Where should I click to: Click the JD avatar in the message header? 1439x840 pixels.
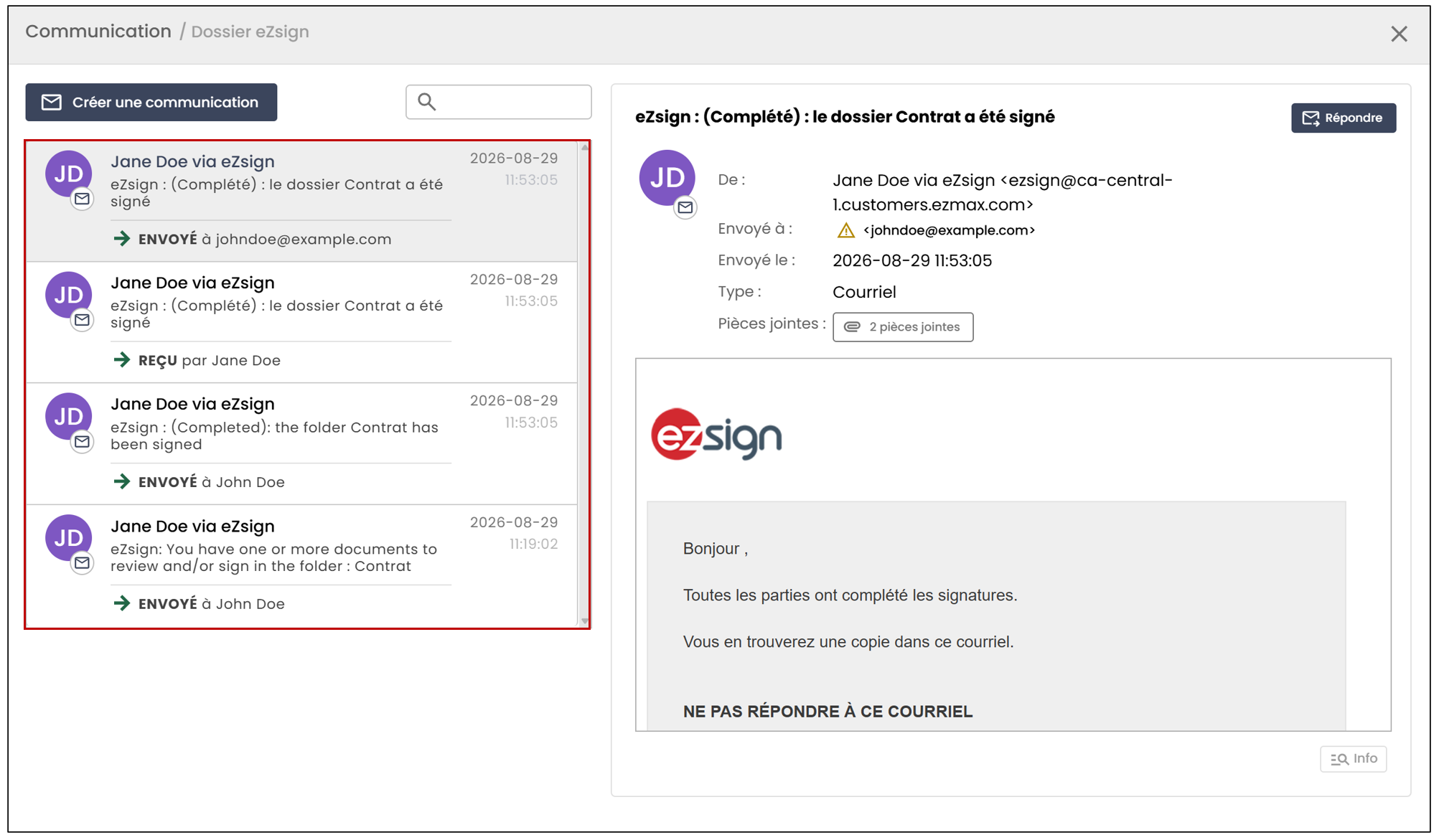click(x=667, y=177)
